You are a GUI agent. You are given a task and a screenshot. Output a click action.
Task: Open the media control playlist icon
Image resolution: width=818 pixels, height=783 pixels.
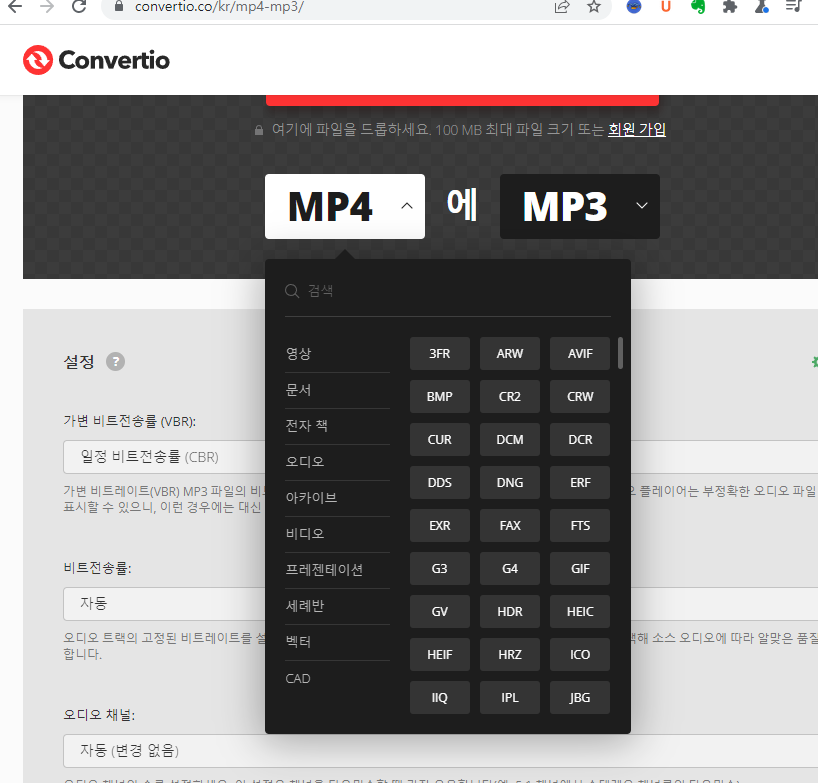tap(793, 7)
